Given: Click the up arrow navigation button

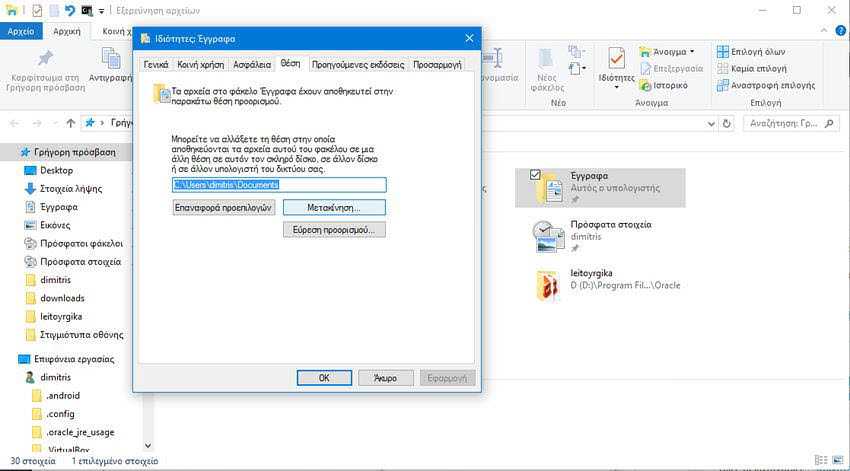Looking at the screenshot, I should pyautogui.click(x=70, y=123).
